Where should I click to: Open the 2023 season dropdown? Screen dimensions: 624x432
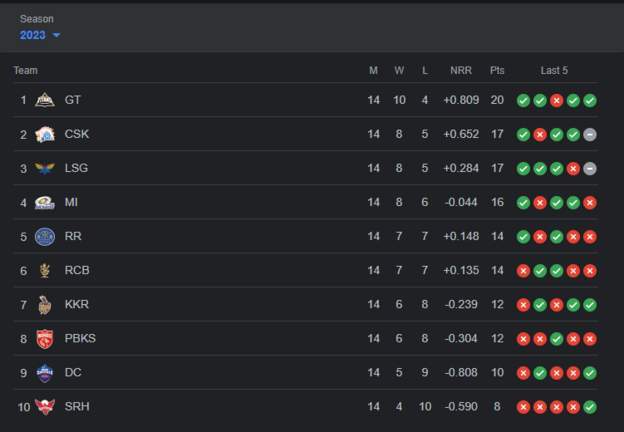tap(39, 35)
